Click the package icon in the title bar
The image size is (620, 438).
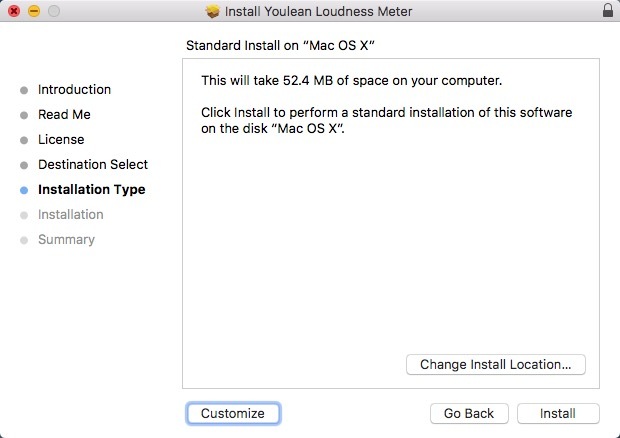[212, 11]
